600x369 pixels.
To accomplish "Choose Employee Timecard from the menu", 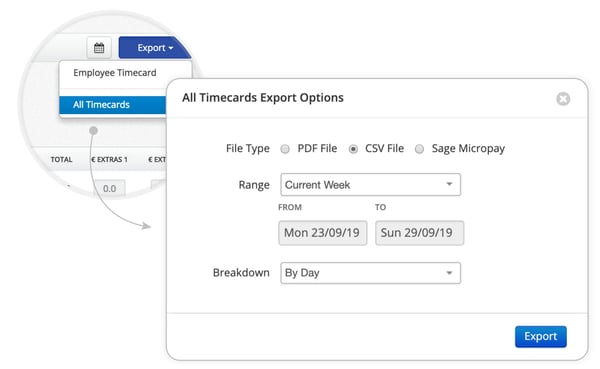I will pos(115,73).
